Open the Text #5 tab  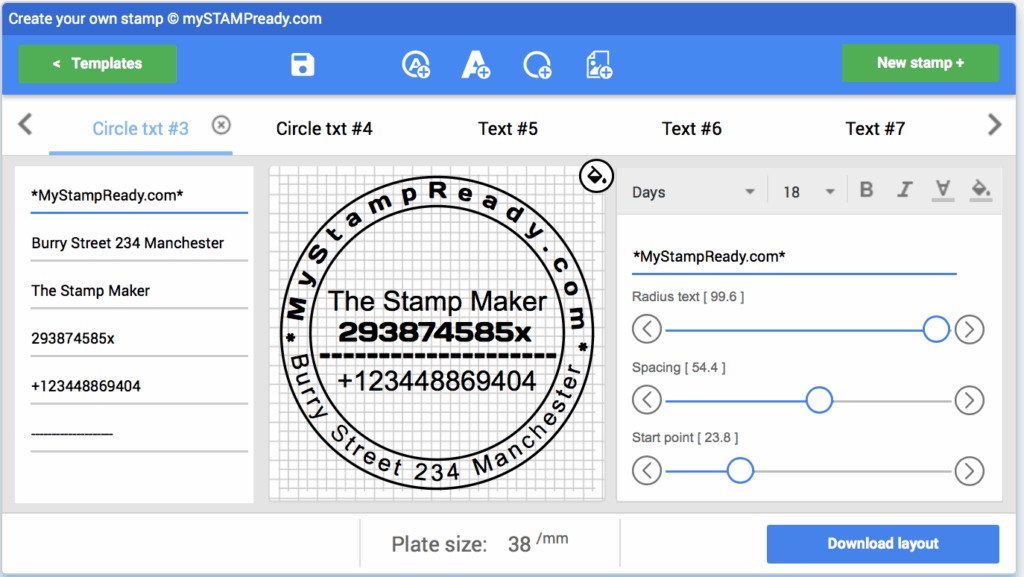(x=508, y=129)
